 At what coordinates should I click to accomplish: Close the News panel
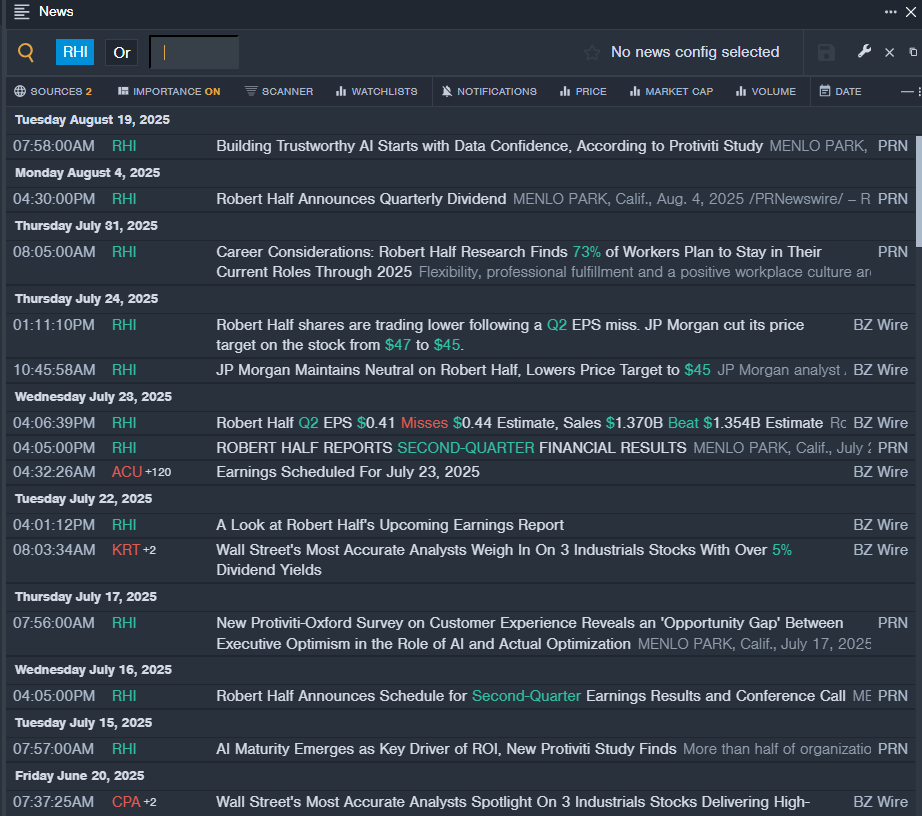(911, 12)
